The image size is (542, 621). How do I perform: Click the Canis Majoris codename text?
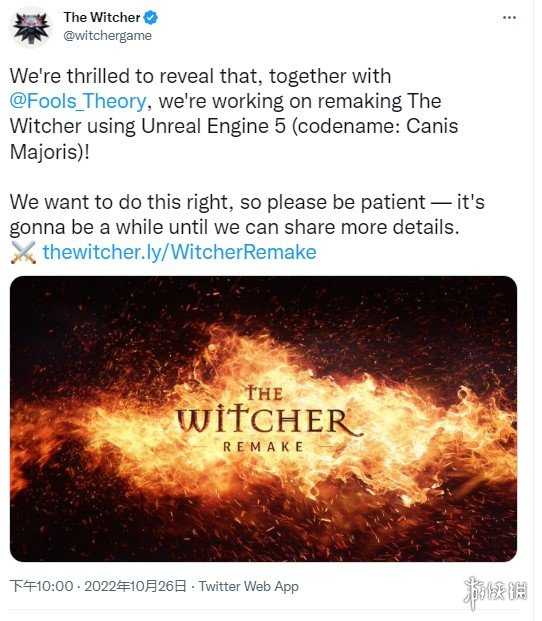234,139
